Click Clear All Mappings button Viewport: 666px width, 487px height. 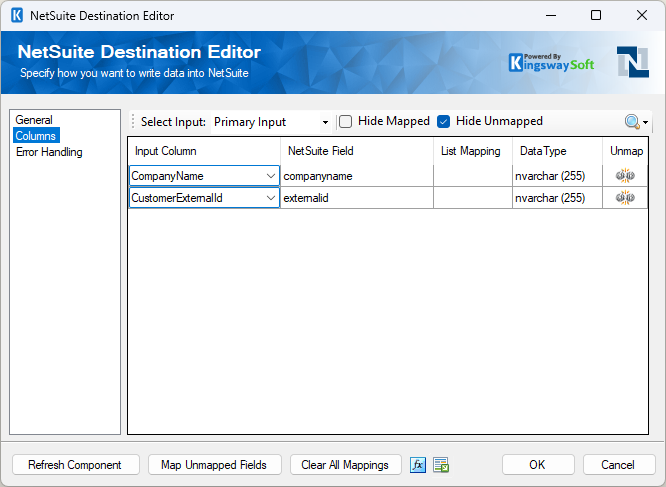[x=345, y=464]
